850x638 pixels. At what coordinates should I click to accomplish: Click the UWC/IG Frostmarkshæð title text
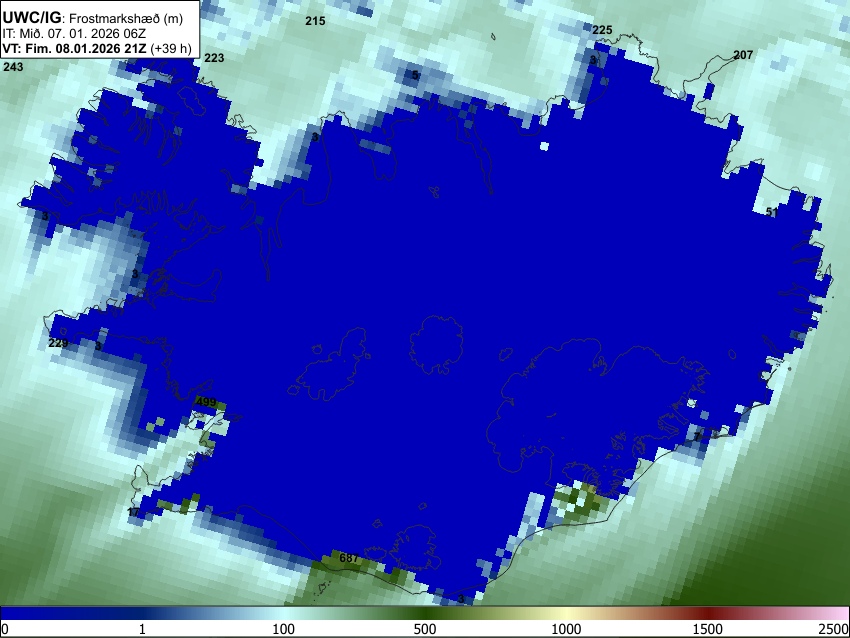pos(93,18)
